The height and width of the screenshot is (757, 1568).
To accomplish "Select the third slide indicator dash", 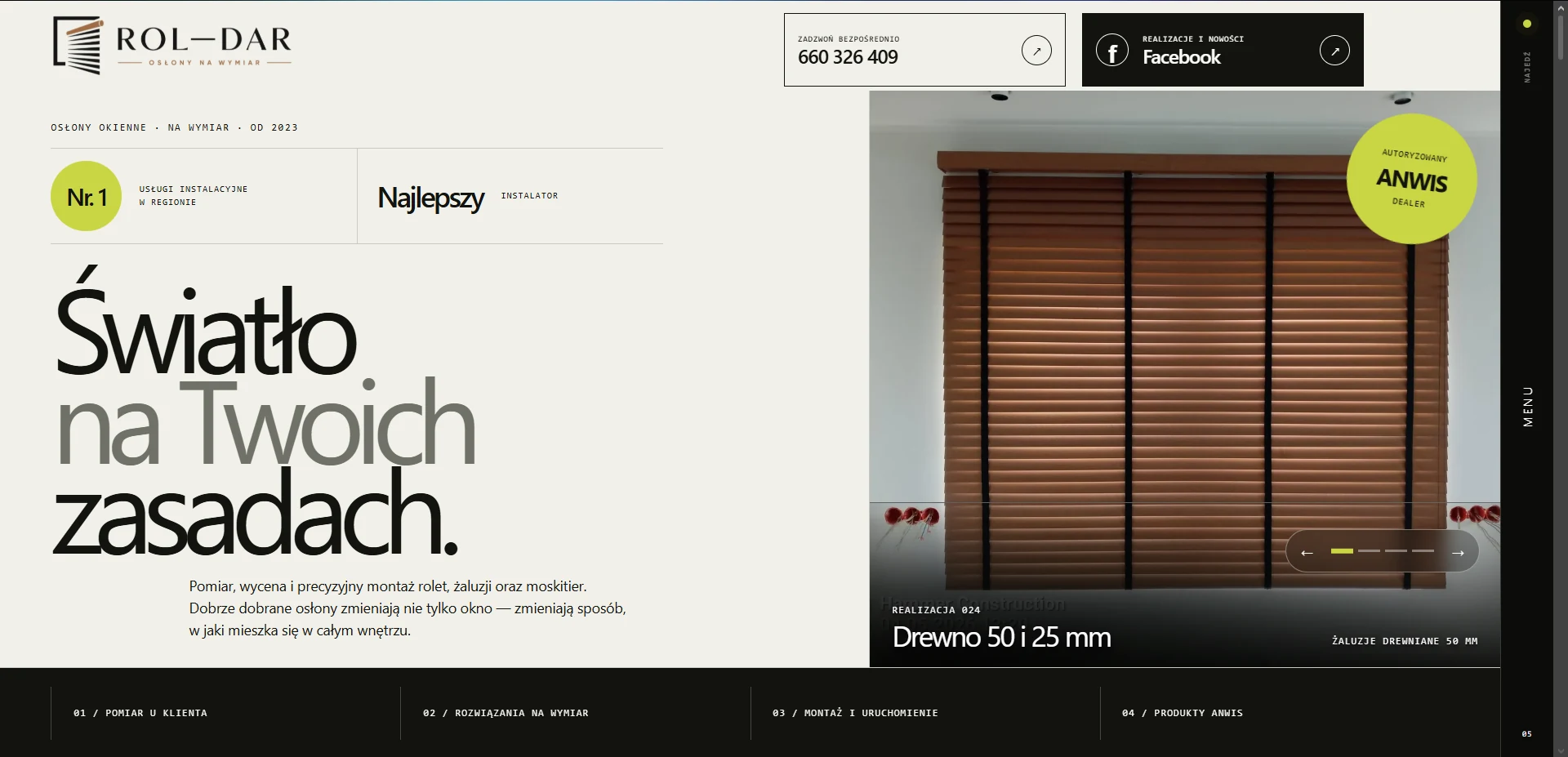I will [x=1396, y=551].
